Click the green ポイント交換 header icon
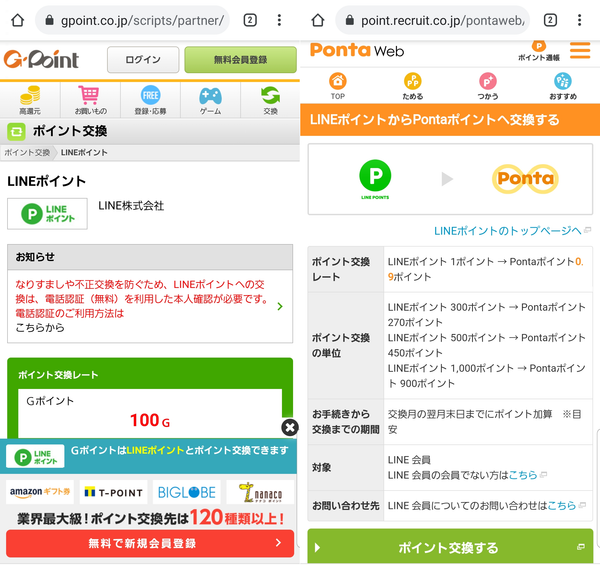Viewport: 600px width, 567px height. [16, 132]
